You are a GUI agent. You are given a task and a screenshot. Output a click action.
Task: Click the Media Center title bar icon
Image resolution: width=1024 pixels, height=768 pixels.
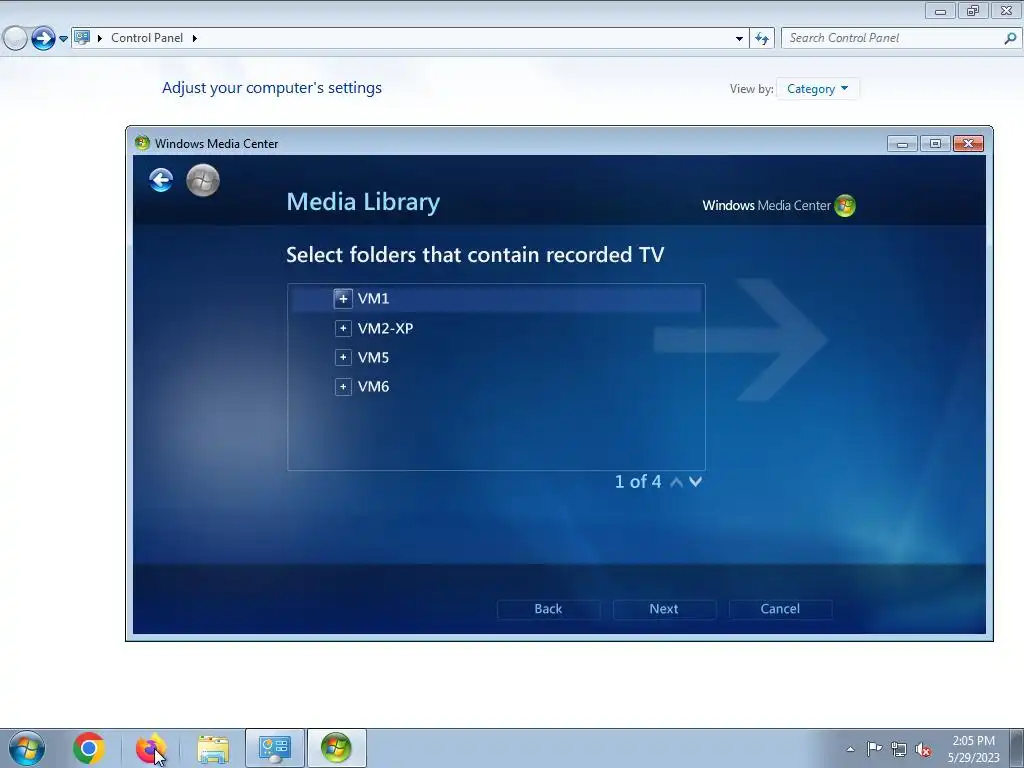(x=142, y=143)
